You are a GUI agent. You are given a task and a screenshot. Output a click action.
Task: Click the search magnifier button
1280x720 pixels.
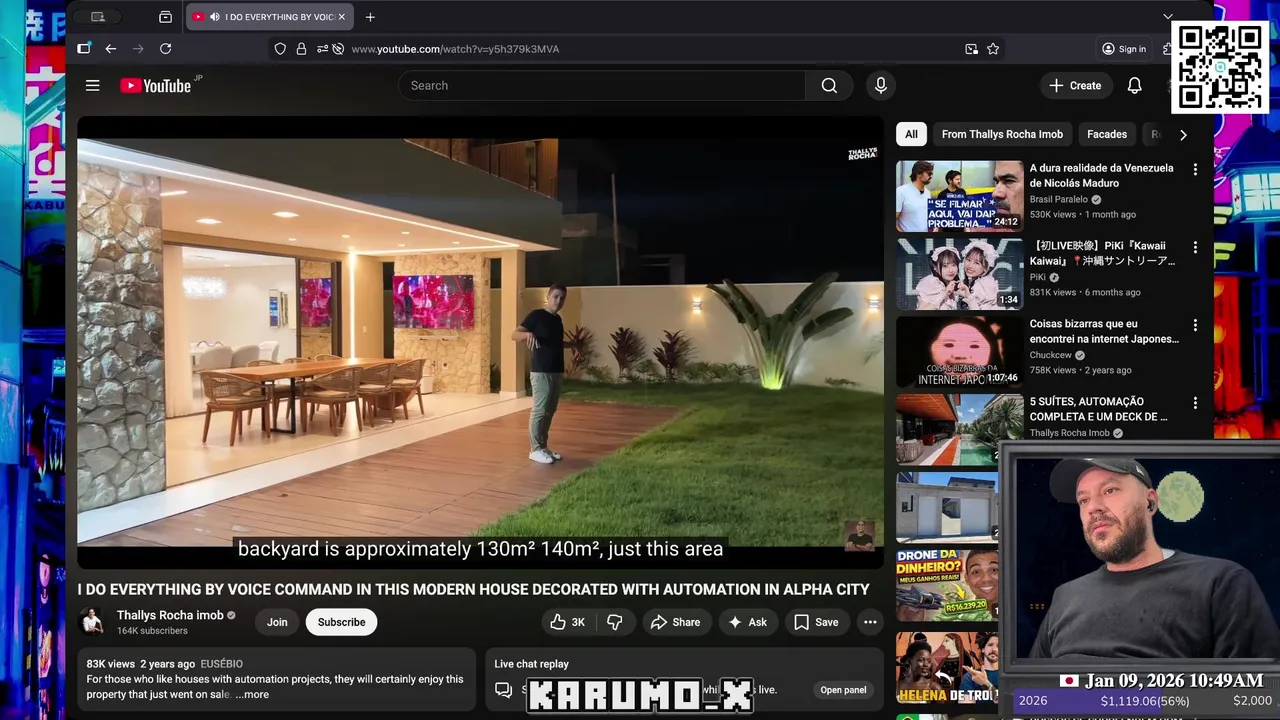click(x=829, y=86)
